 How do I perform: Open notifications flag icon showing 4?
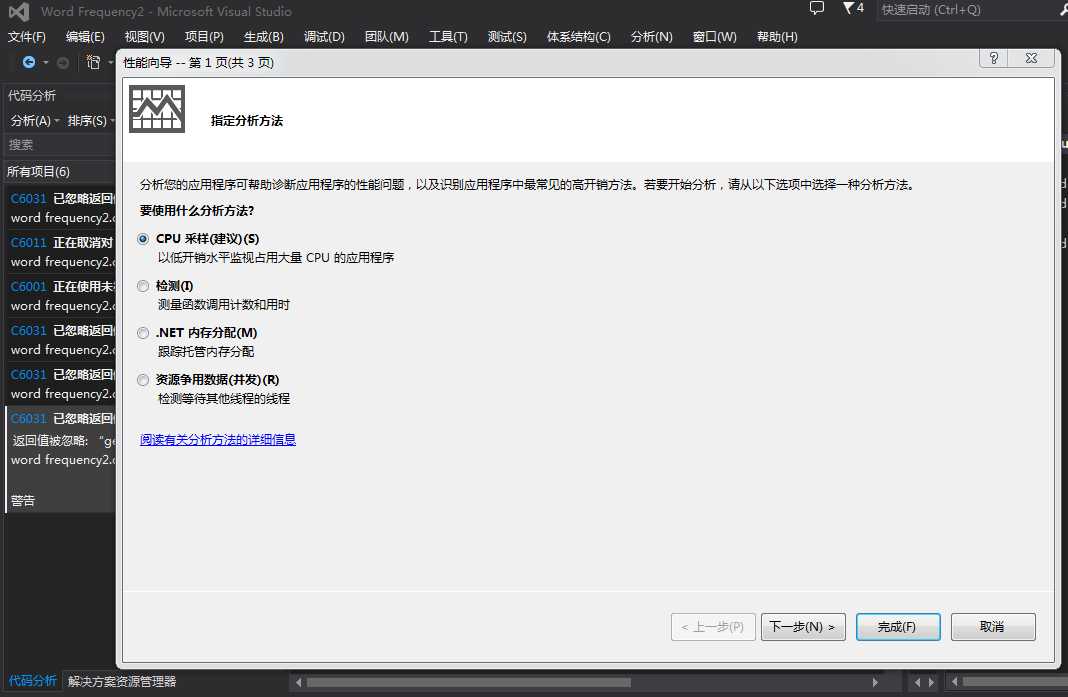pos(853,8)
